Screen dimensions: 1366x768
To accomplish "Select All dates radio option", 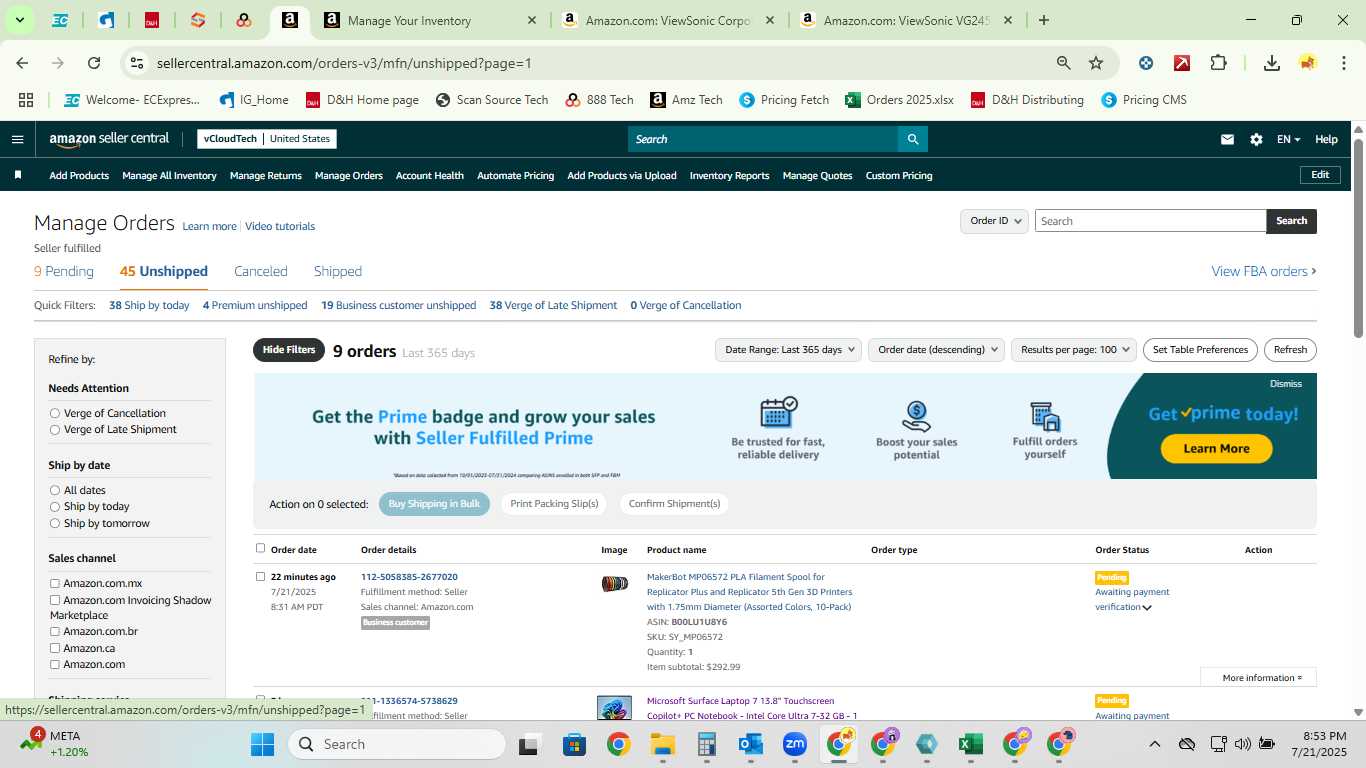I will pyautogui.click(x=55, y=491).
